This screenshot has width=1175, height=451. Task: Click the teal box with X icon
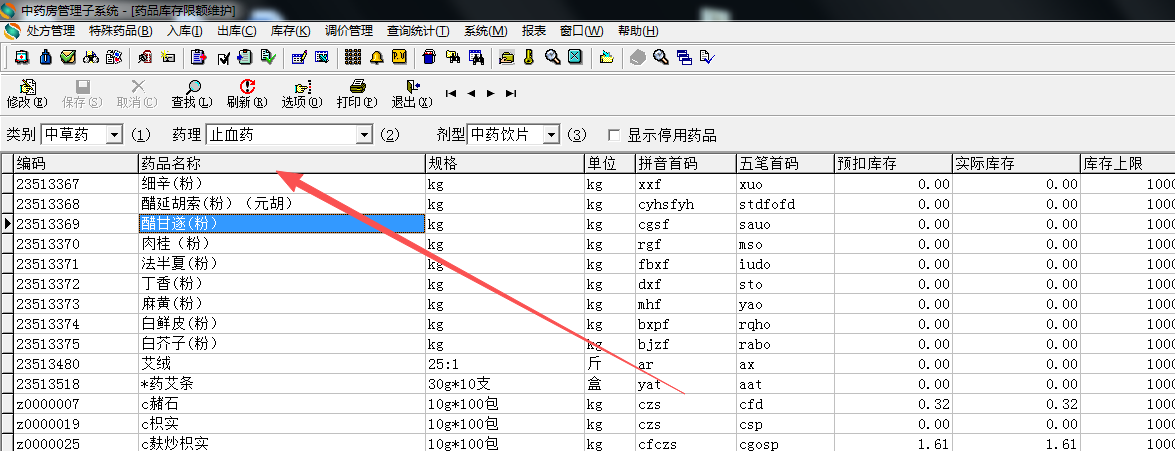(x=575, y=57)
